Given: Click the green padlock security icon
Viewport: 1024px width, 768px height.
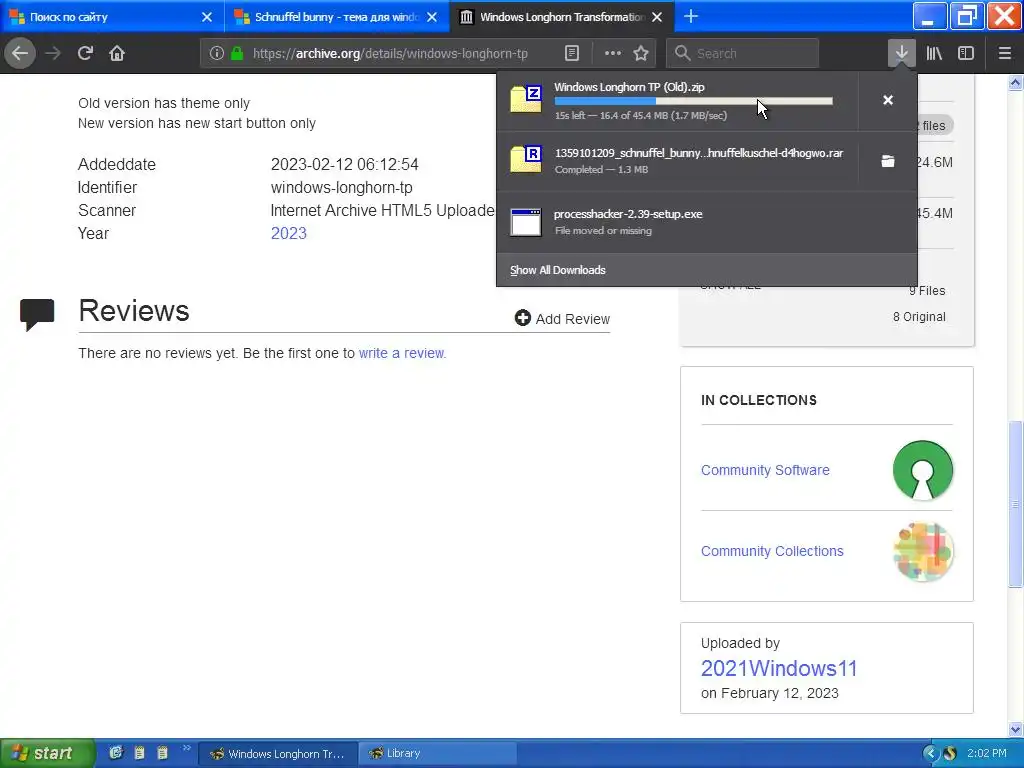Looking at the screenshot, I should [237, 54].
